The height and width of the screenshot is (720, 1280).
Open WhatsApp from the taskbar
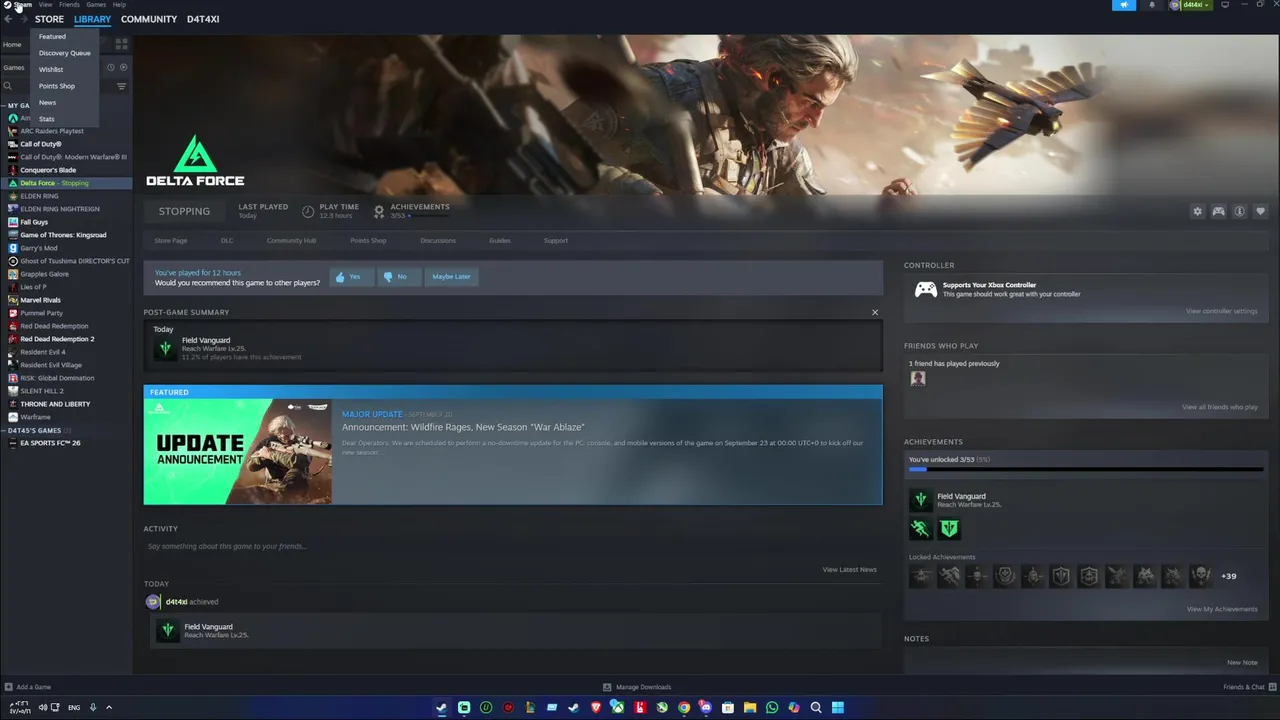(772, 707)
